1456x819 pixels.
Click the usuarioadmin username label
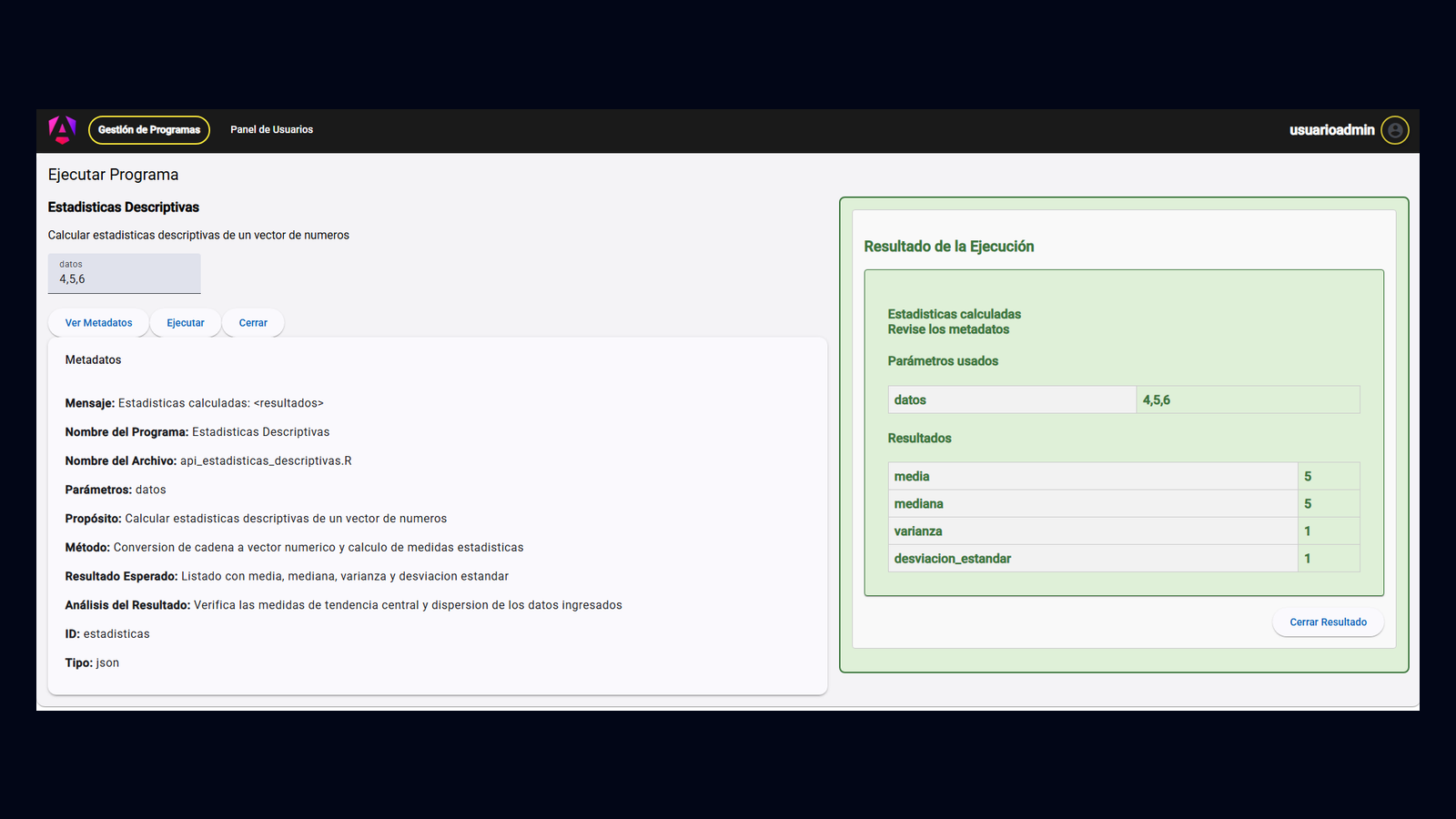1331,130
